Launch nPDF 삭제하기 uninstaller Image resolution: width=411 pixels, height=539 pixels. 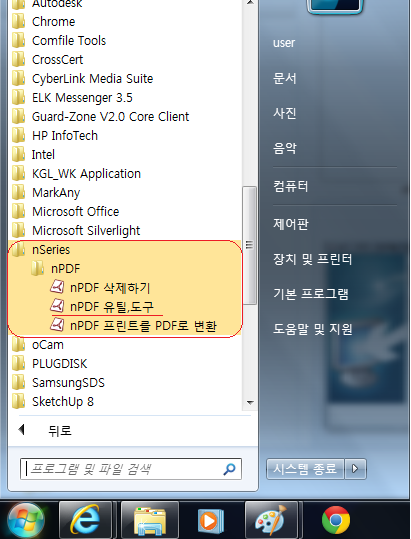[110, 287]
